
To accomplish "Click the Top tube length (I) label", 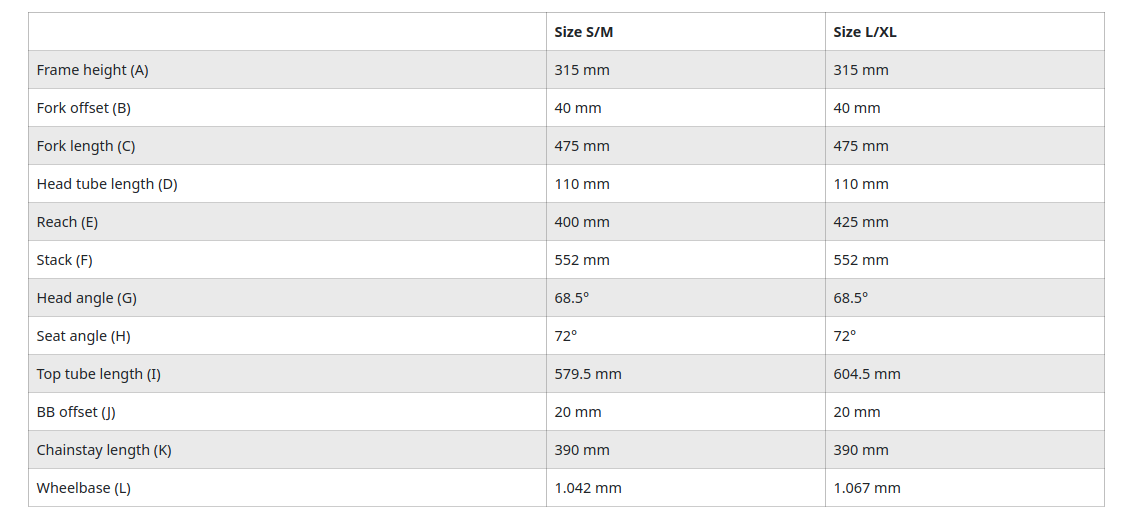I will click(x=98, y=374).
